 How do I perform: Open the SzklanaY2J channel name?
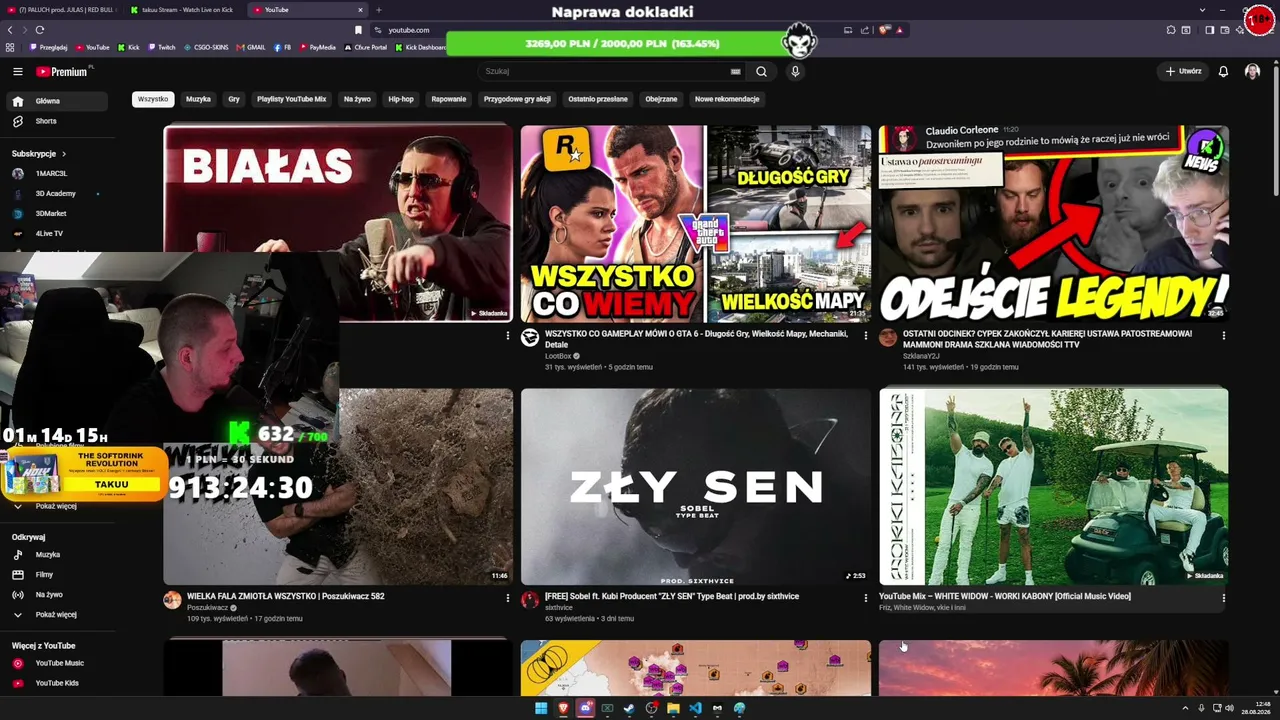pos(921,356)
